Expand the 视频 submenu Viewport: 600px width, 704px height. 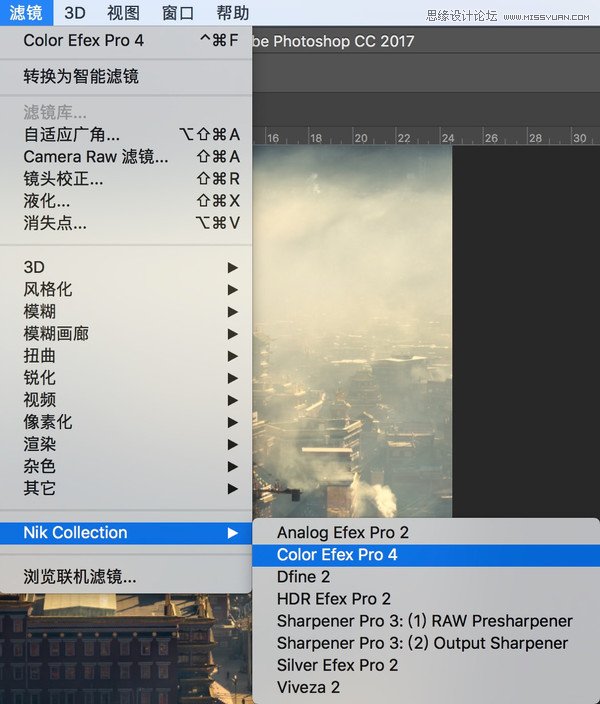(126, 400)
